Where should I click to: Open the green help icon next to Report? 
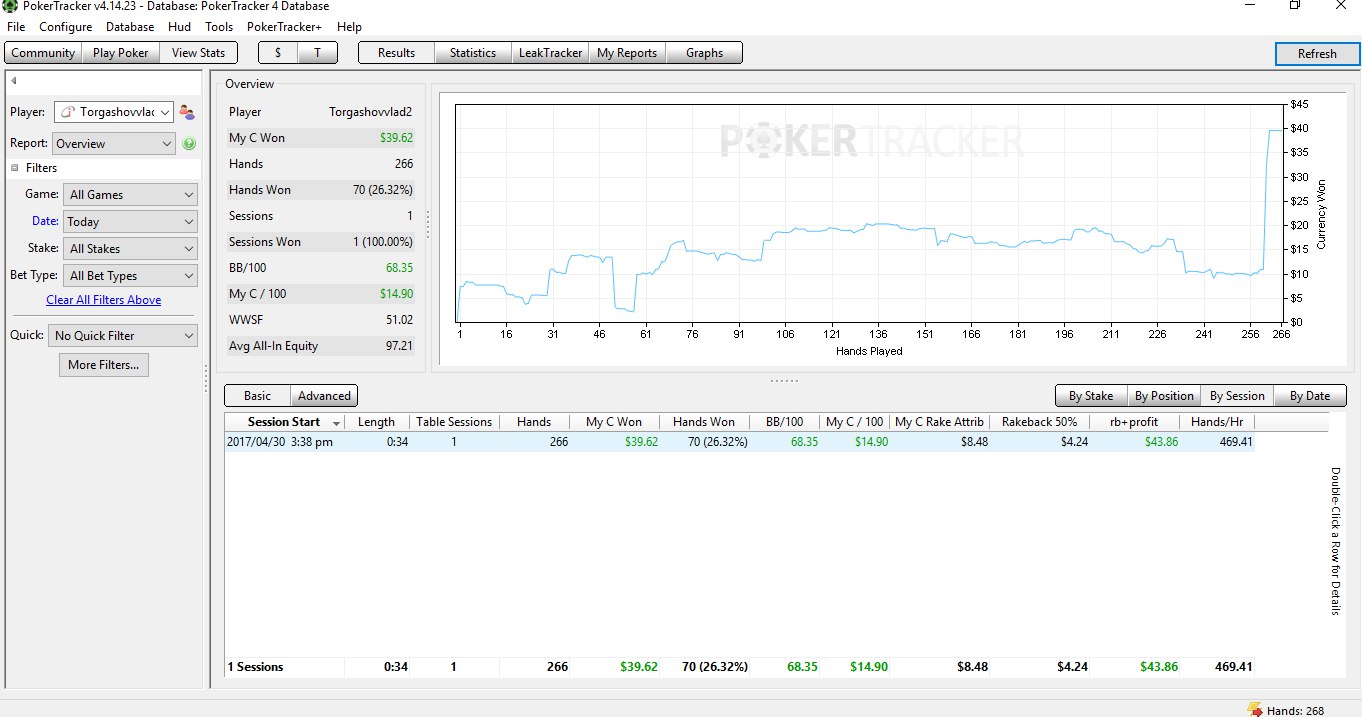click(189, 144)
